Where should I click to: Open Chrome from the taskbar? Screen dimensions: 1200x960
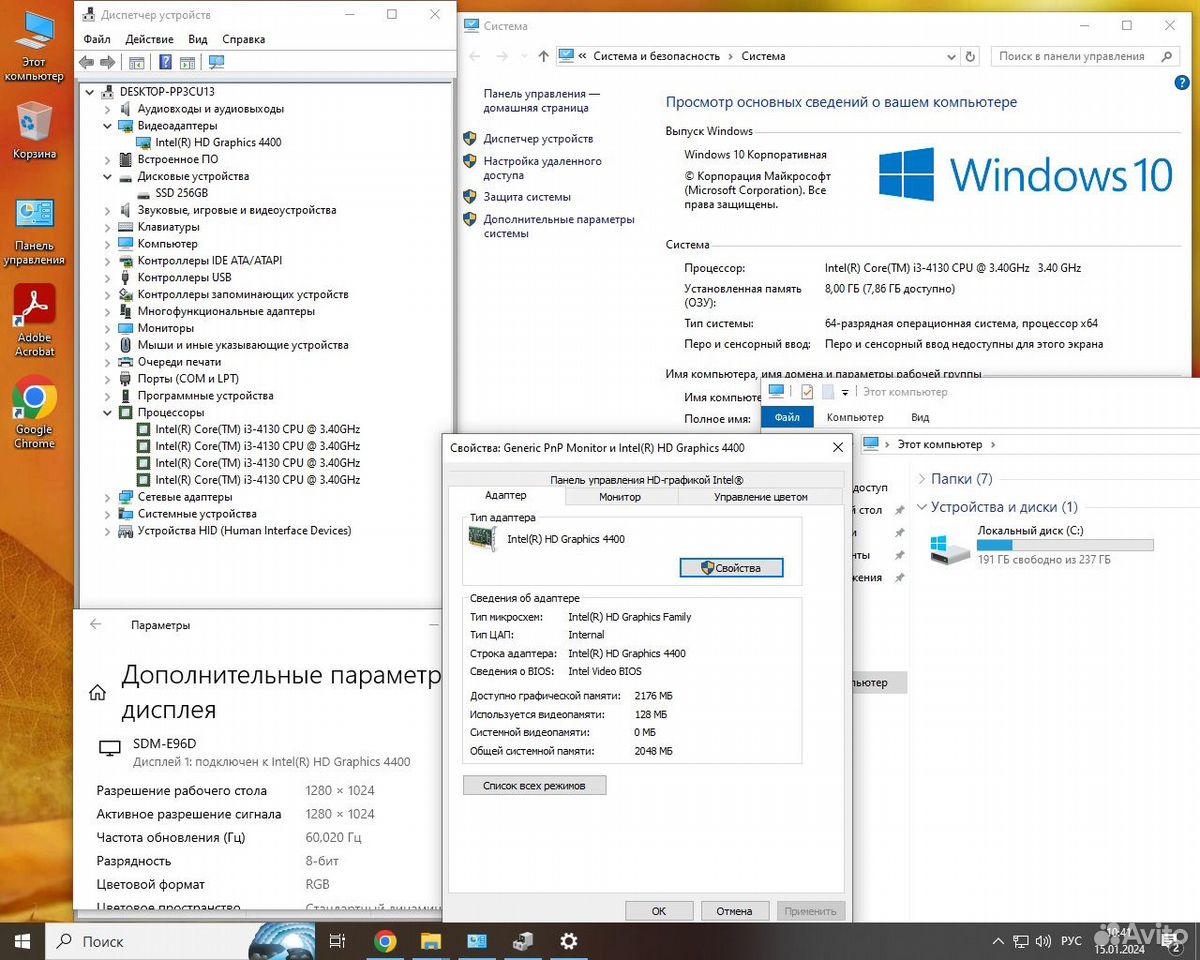[x=385, y=941]
